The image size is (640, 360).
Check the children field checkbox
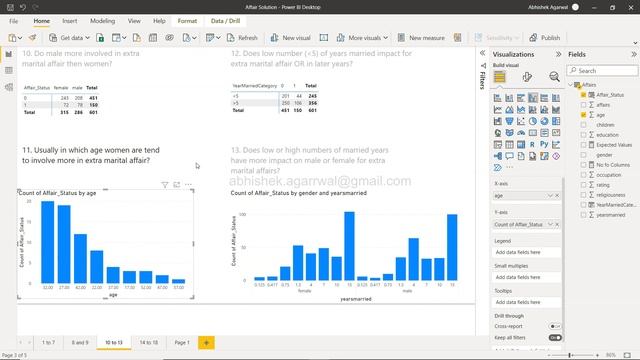[x=583, y=125]
